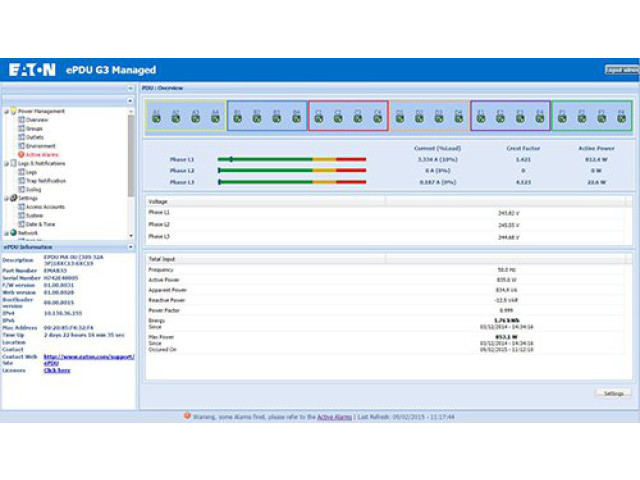Click the Apparent Power row label
This screenshot has width=640, height=480.
[x=167, y=290]
